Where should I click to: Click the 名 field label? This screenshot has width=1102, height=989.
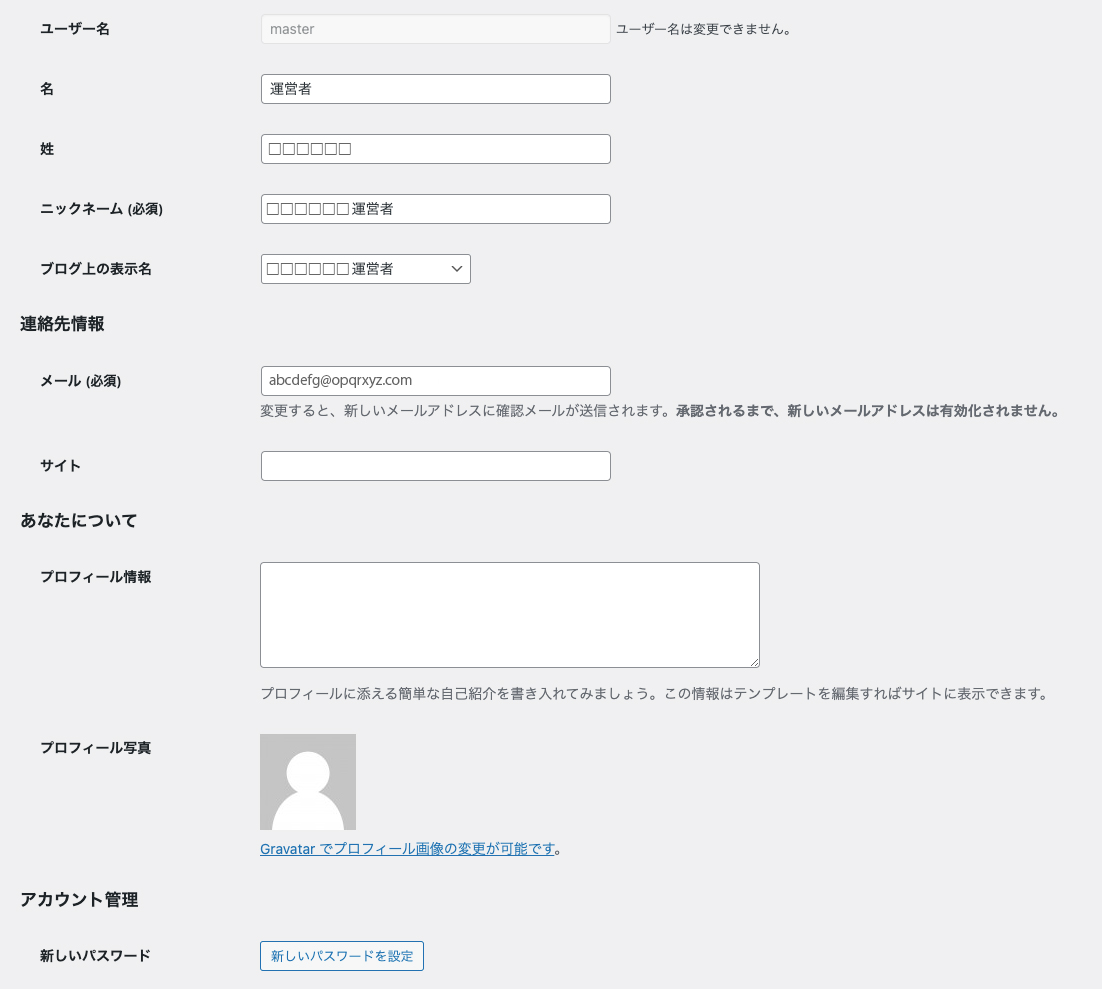pos(47,89)
